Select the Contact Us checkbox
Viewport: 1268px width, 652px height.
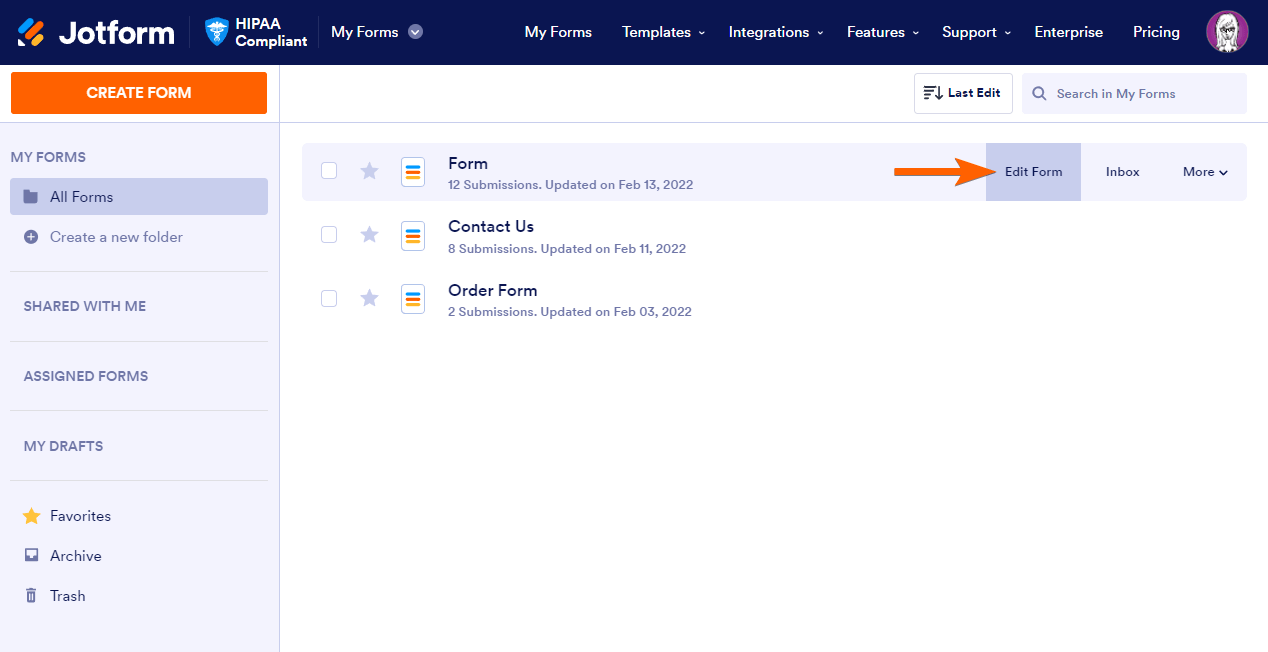pyautogui.click(x=329, y=234)
